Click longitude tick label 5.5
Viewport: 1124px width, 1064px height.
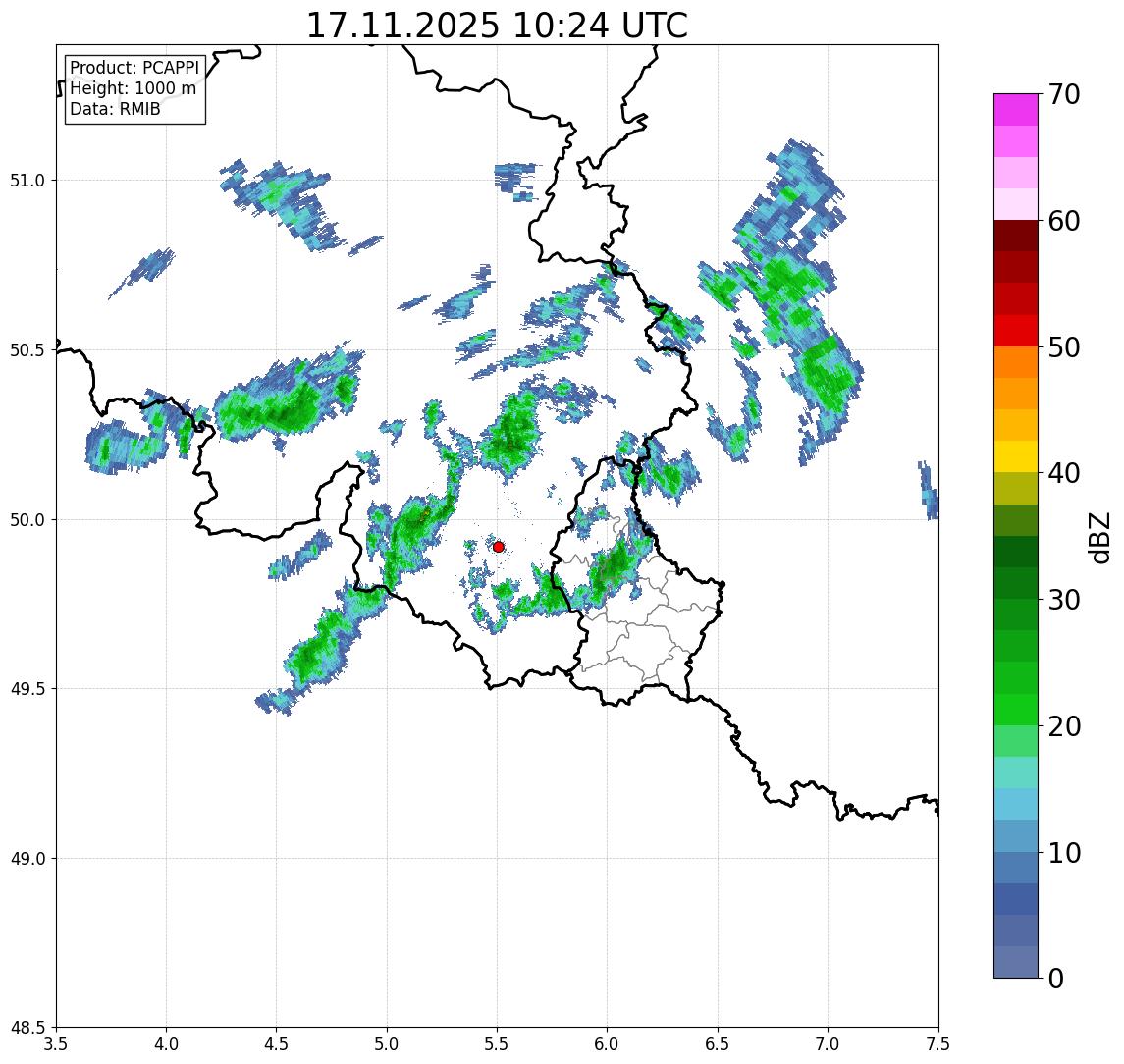[498, 1044]
